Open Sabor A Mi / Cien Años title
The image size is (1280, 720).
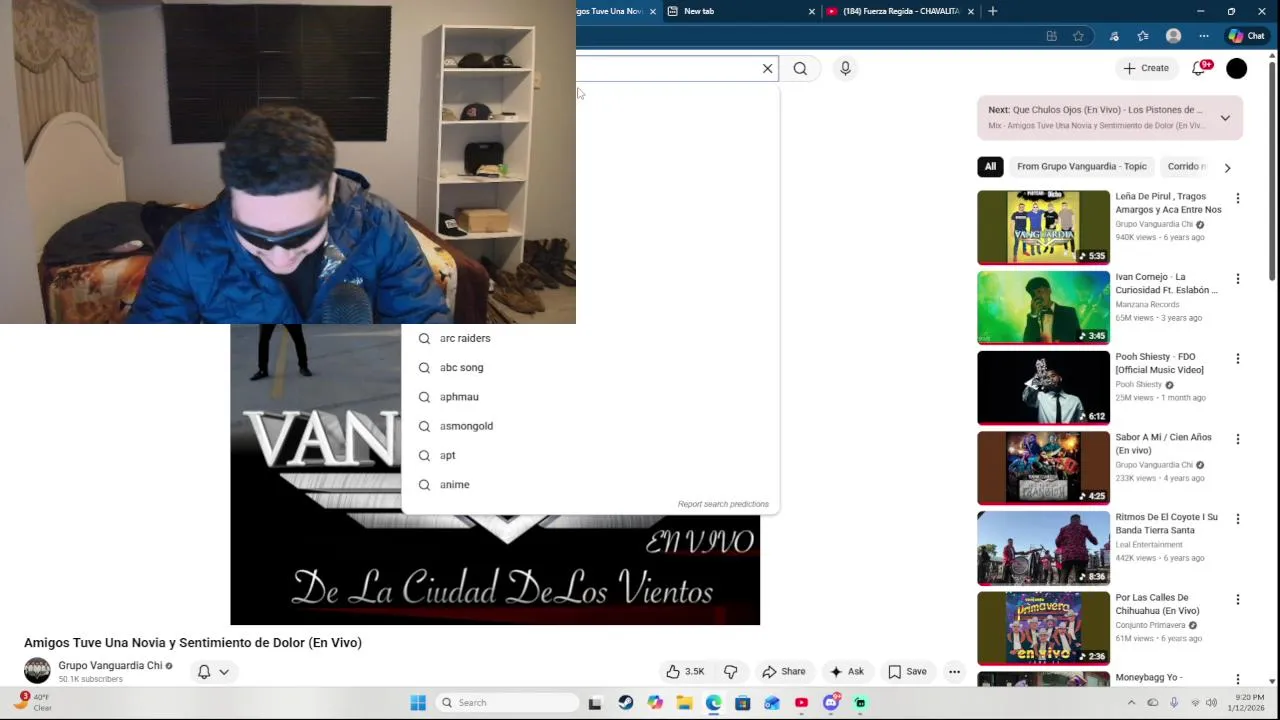click(1163, 443)
